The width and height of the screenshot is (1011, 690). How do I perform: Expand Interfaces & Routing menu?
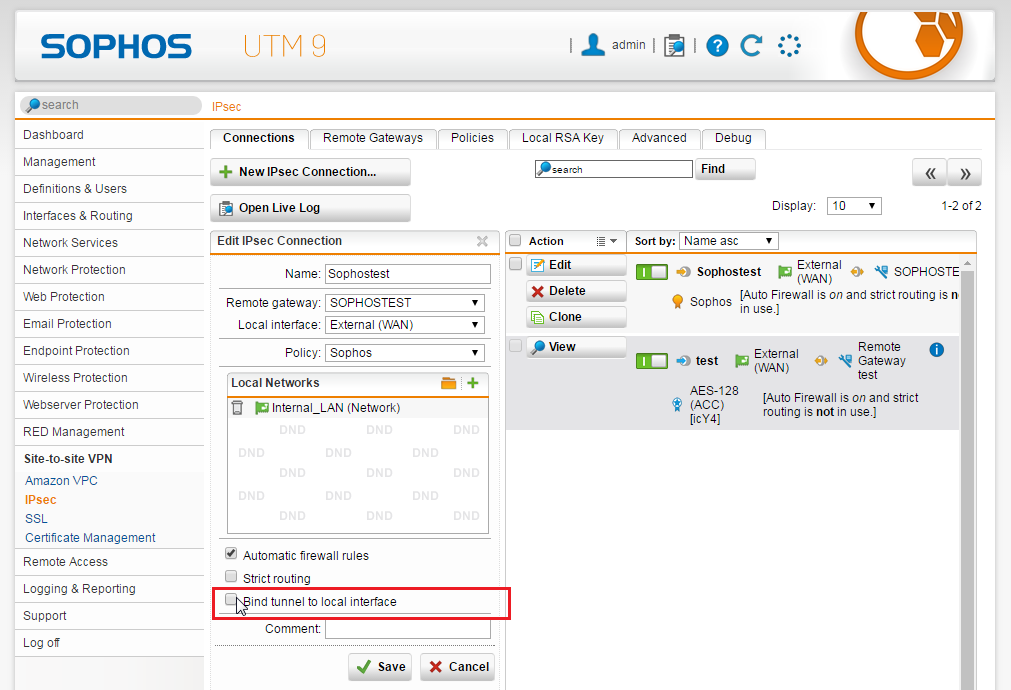click(x=78, y=216)
